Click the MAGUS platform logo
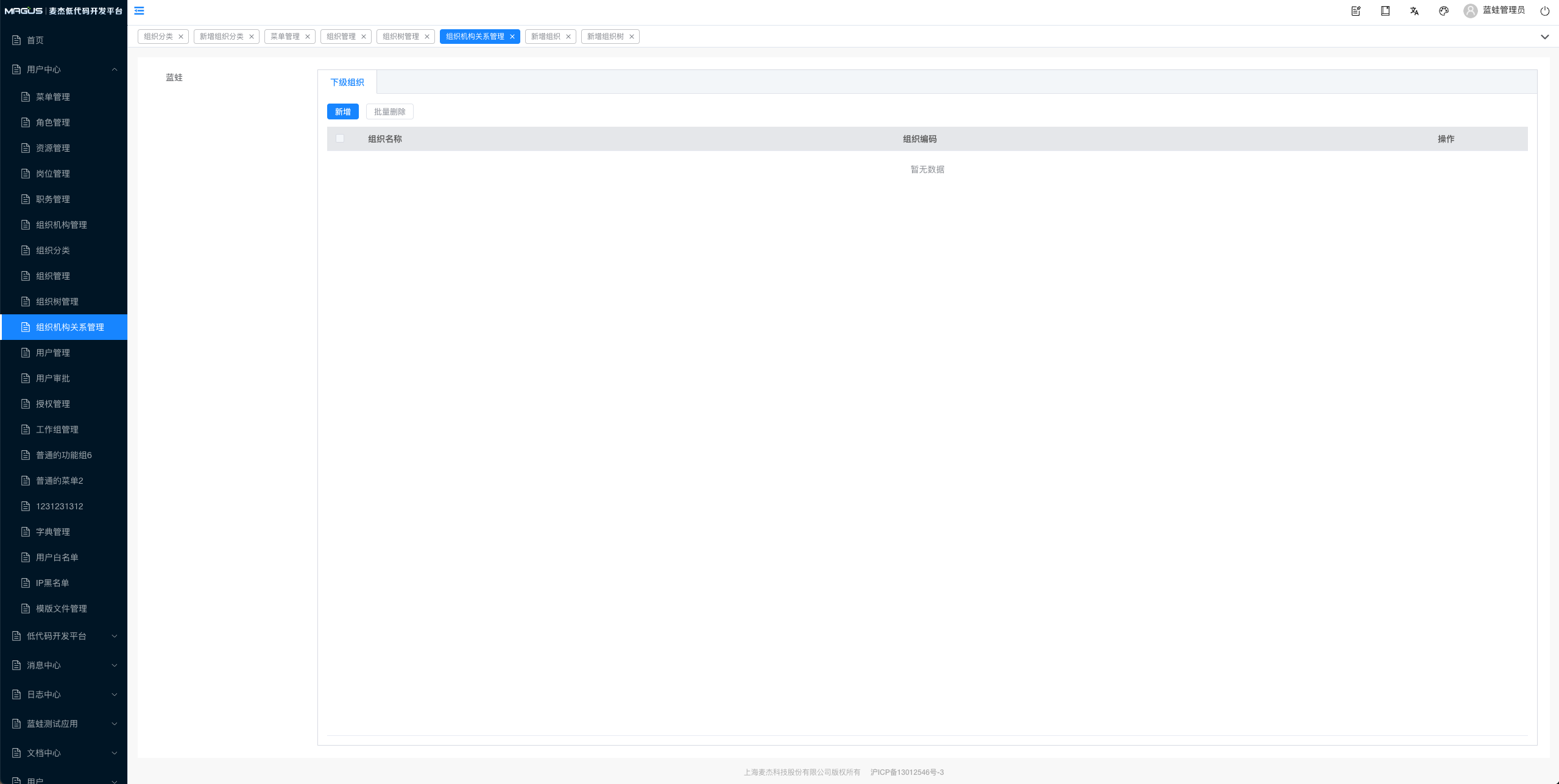This screenshot has height=784, width=1559. (63, 11)
